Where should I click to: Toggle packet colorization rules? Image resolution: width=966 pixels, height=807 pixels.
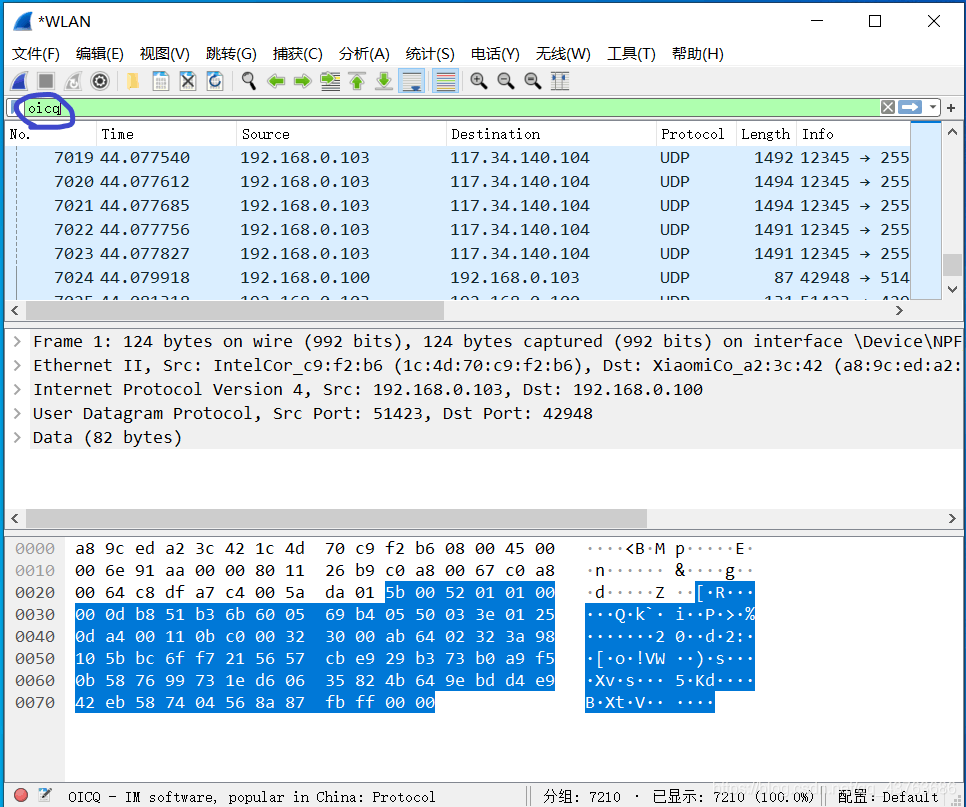(445, 81)
